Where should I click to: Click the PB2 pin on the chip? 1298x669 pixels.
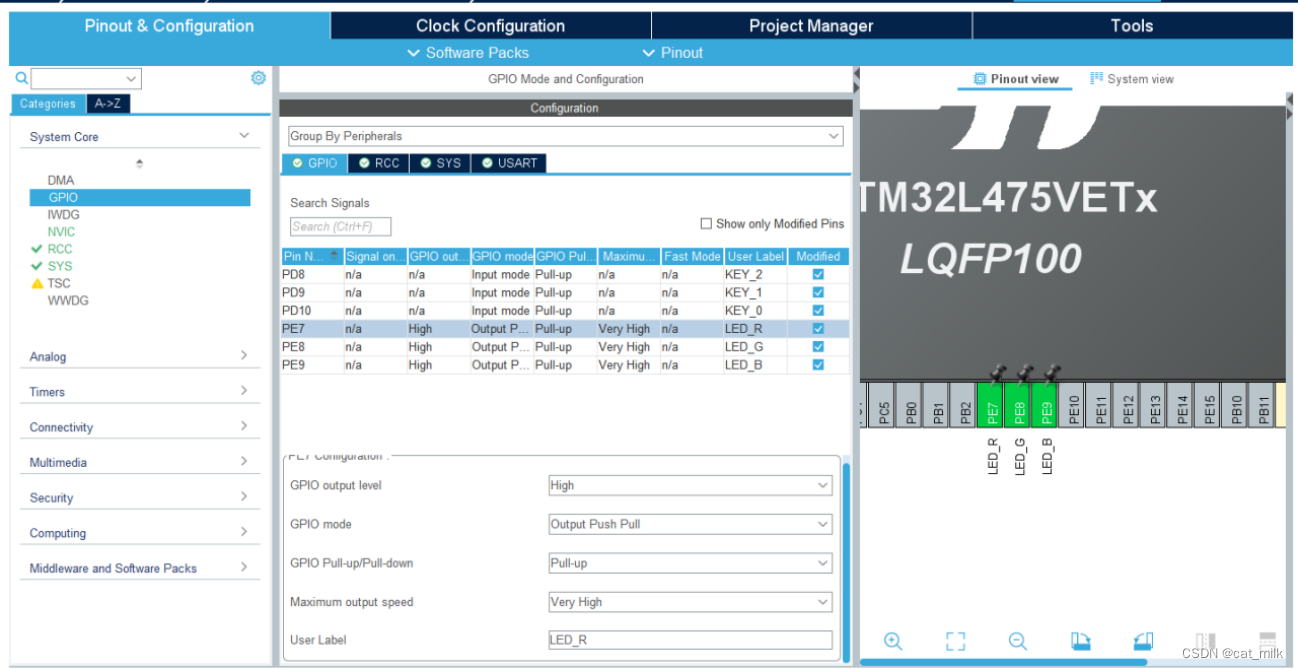pos(964,407)
